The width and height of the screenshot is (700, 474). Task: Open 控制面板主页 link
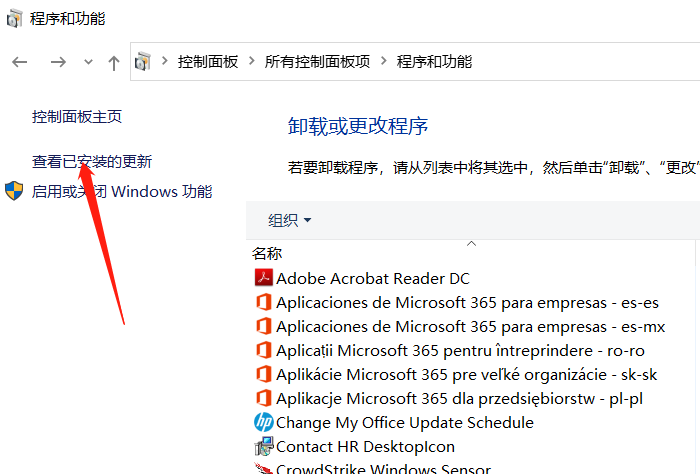pyautogui.click(x=77, y=117)
